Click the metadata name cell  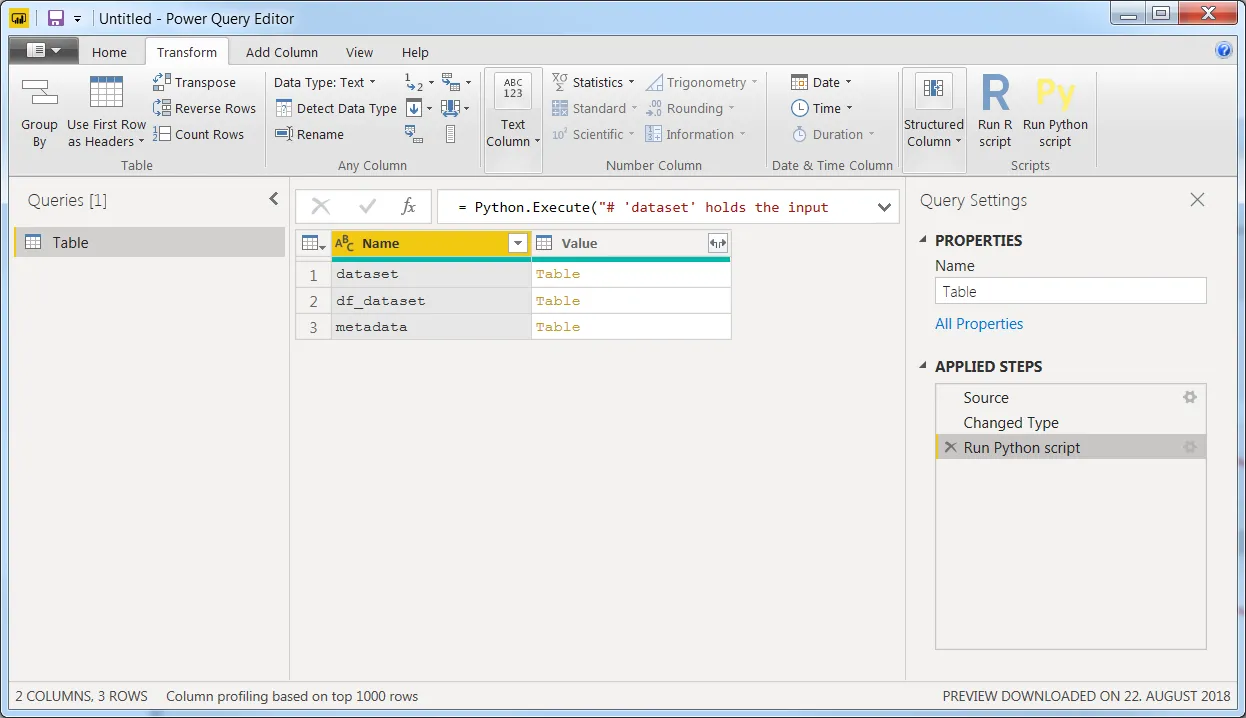pyautogui.click(x=431, y=326)
